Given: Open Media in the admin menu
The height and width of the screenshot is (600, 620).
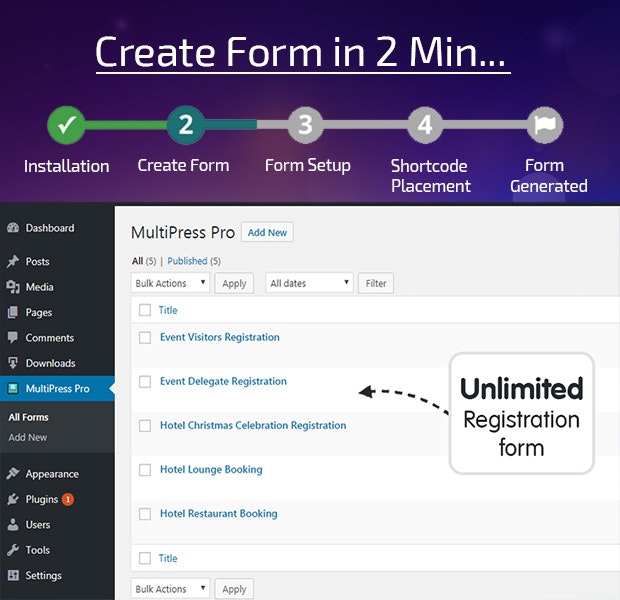Looking at the screenshot, I should pyautogui.click(x=40, y=287).
